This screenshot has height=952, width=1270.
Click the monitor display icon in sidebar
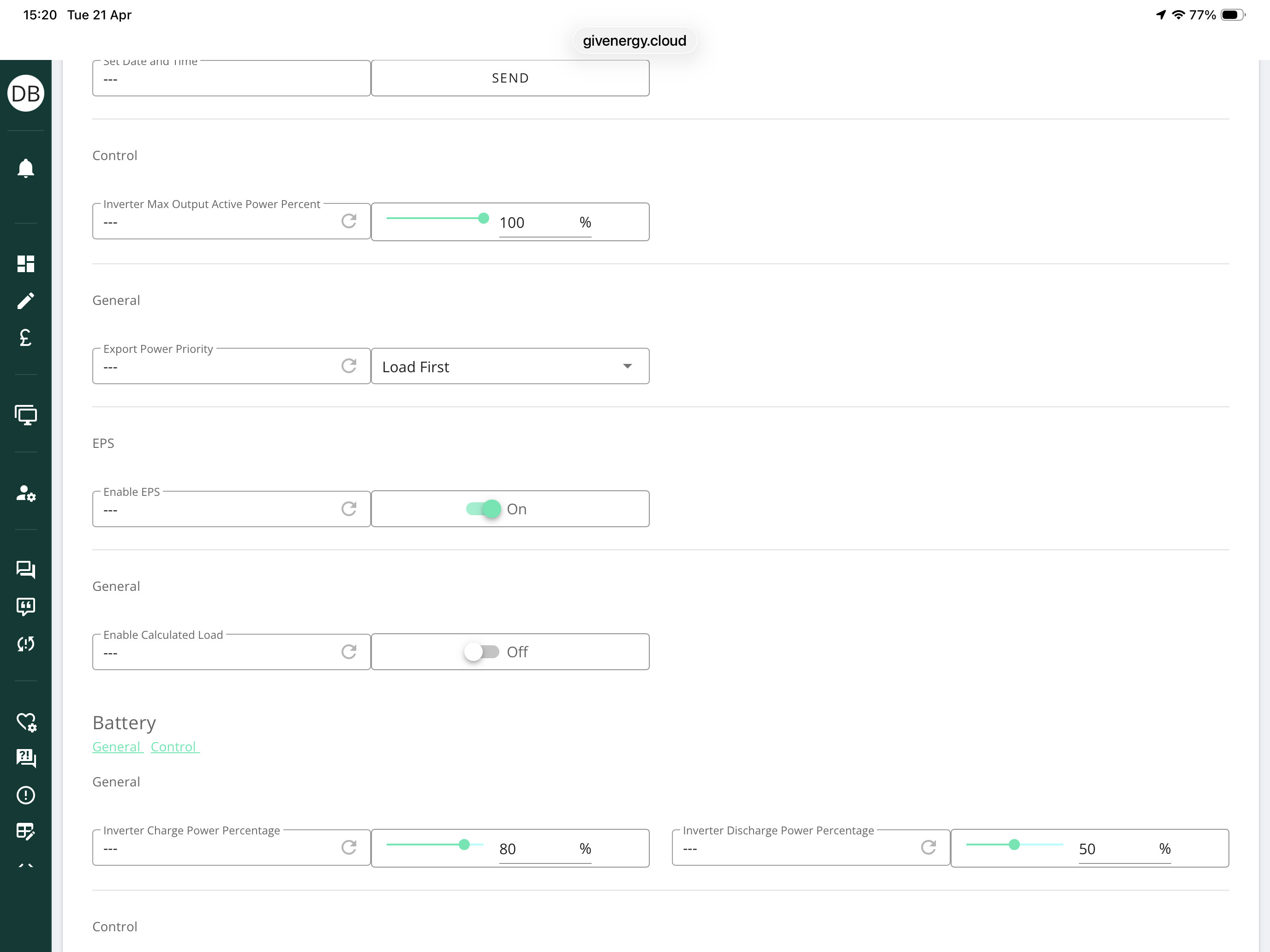(26, 414)
